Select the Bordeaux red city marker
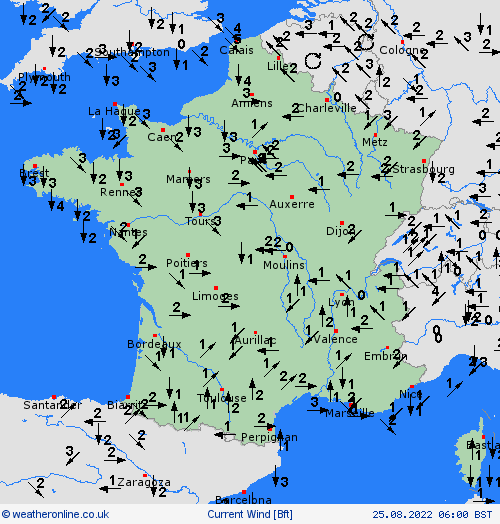500x524 pixels. click(155, 336)
